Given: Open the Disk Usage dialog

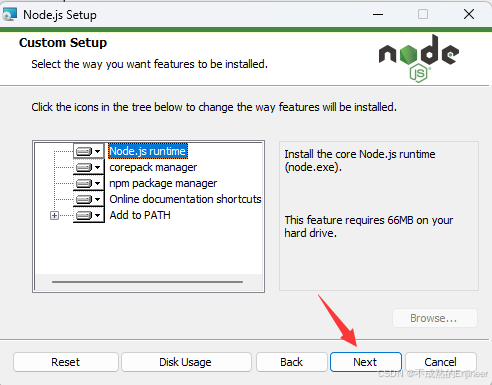Looking at the screenshot, I should point(186,362).
